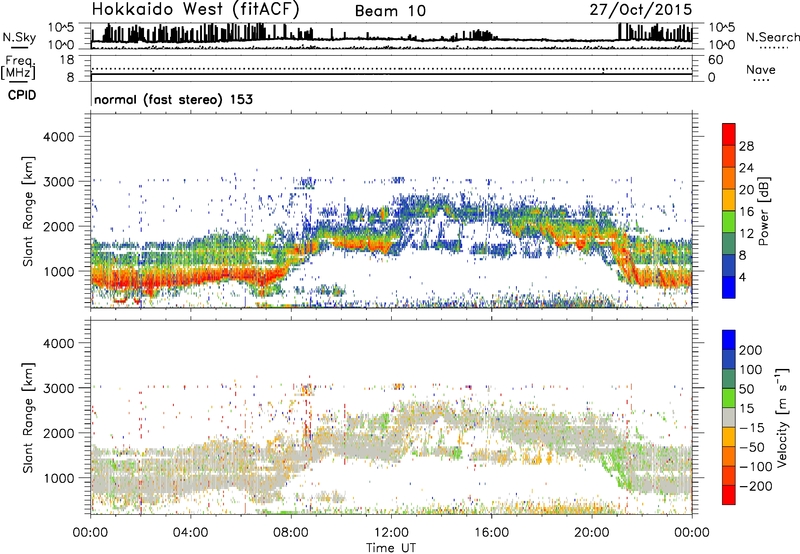Click the '-15' Velocity scale label
The height and width of the screenshot is (554, 800).
click(x=752, y=428)
